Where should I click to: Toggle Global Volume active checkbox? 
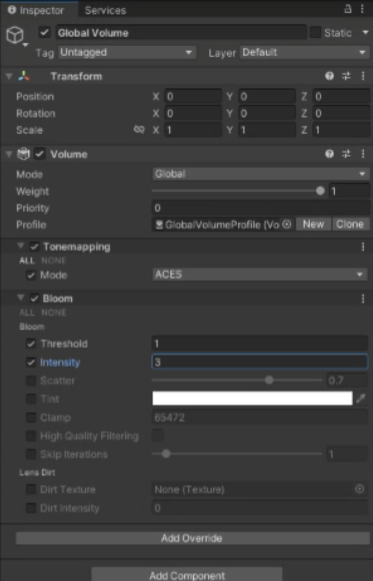point(44,33)
